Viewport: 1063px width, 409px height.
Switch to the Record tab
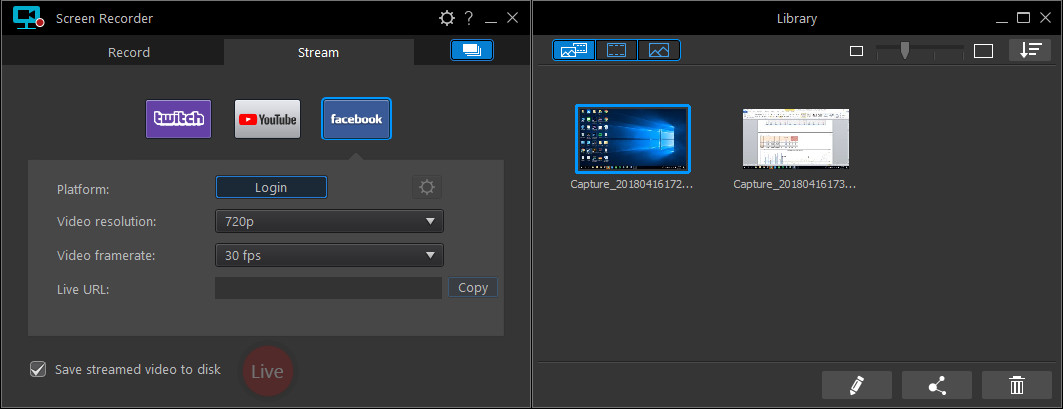129,52
